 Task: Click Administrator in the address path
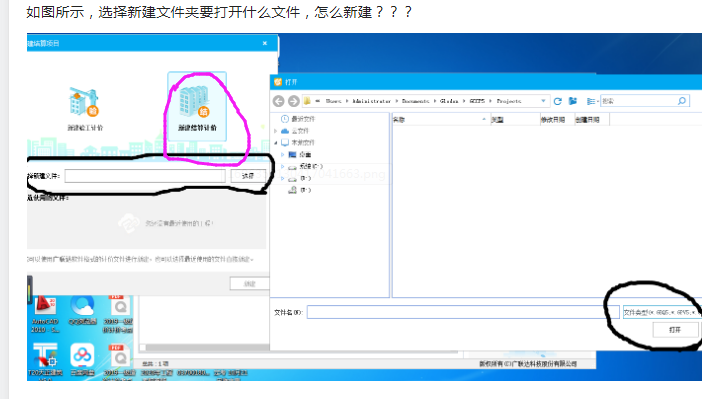(371, 101)
